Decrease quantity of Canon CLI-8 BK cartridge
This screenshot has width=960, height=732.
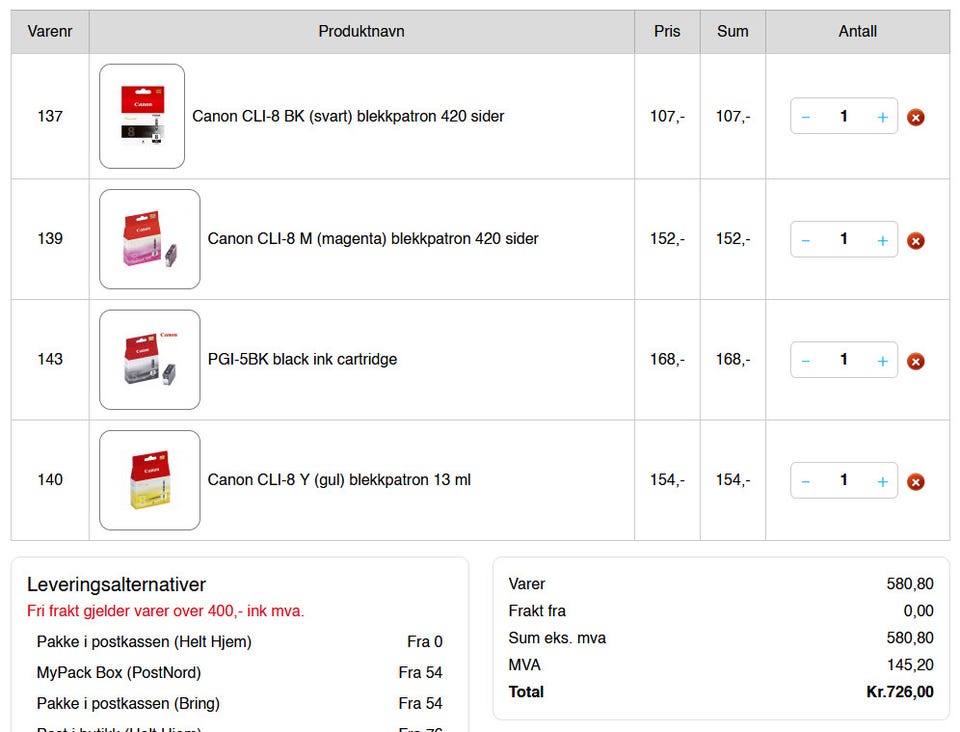point(806,117)
